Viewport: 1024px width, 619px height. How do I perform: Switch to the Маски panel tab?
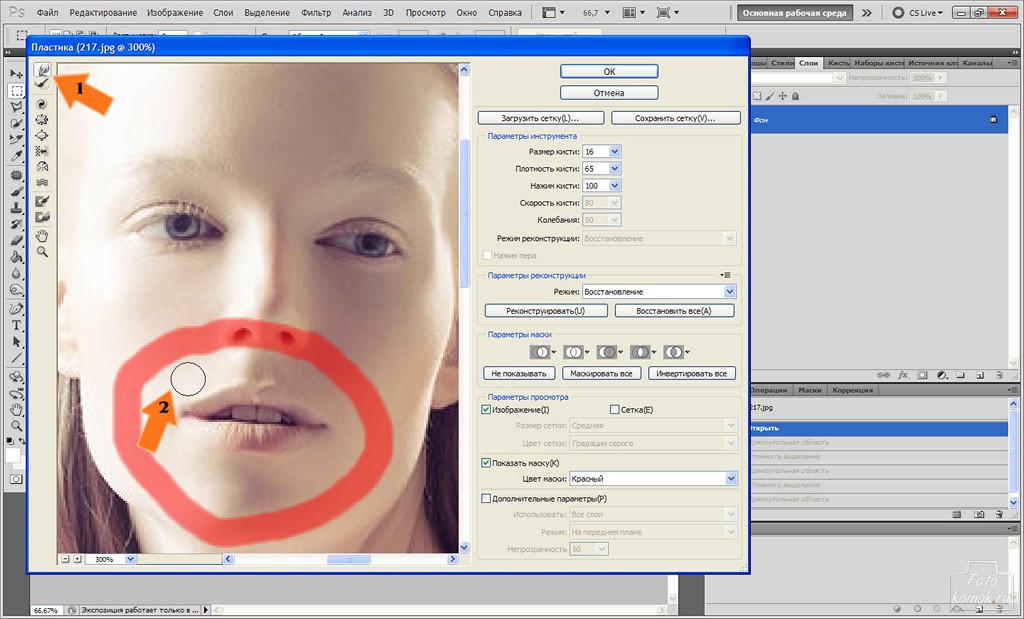pos(810,390)
